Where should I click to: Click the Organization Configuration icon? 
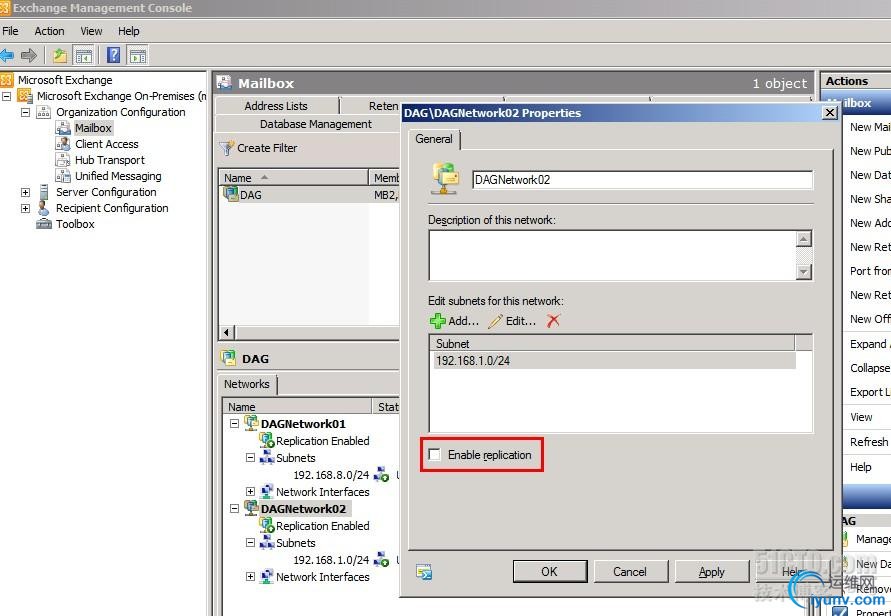click(44, 112)
